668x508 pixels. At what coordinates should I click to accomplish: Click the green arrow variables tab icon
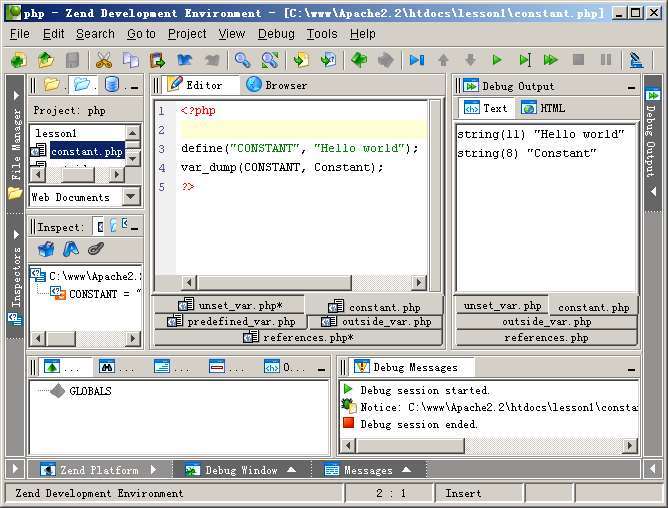tap(52, 367)
